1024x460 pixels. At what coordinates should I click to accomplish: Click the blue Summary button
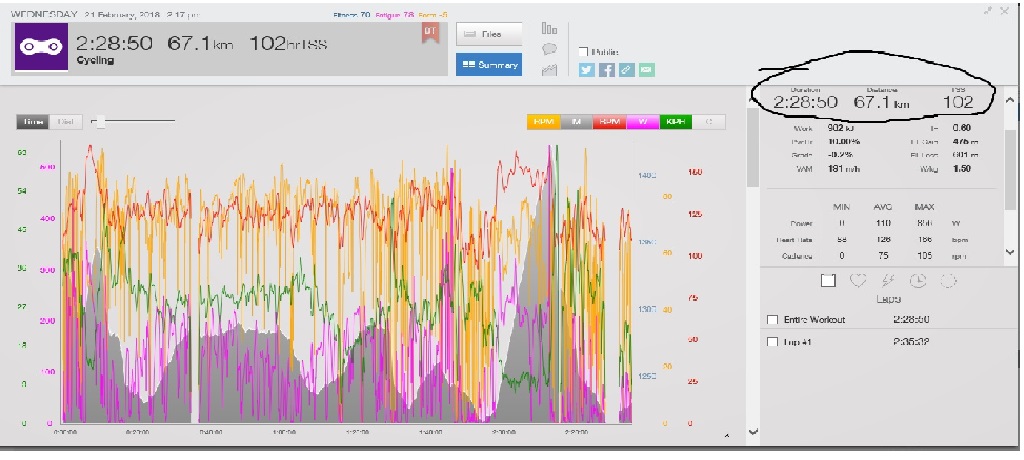pyautogui.click(x=489, y=65)
